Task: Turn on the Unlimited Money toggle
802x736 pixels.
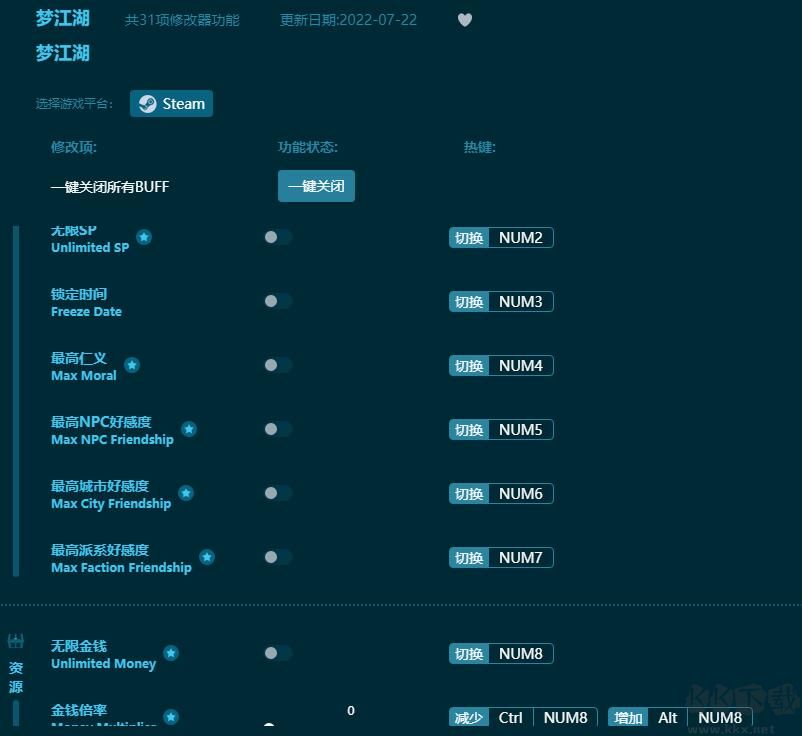Action: pyautogui.click(x=277, y=653)
